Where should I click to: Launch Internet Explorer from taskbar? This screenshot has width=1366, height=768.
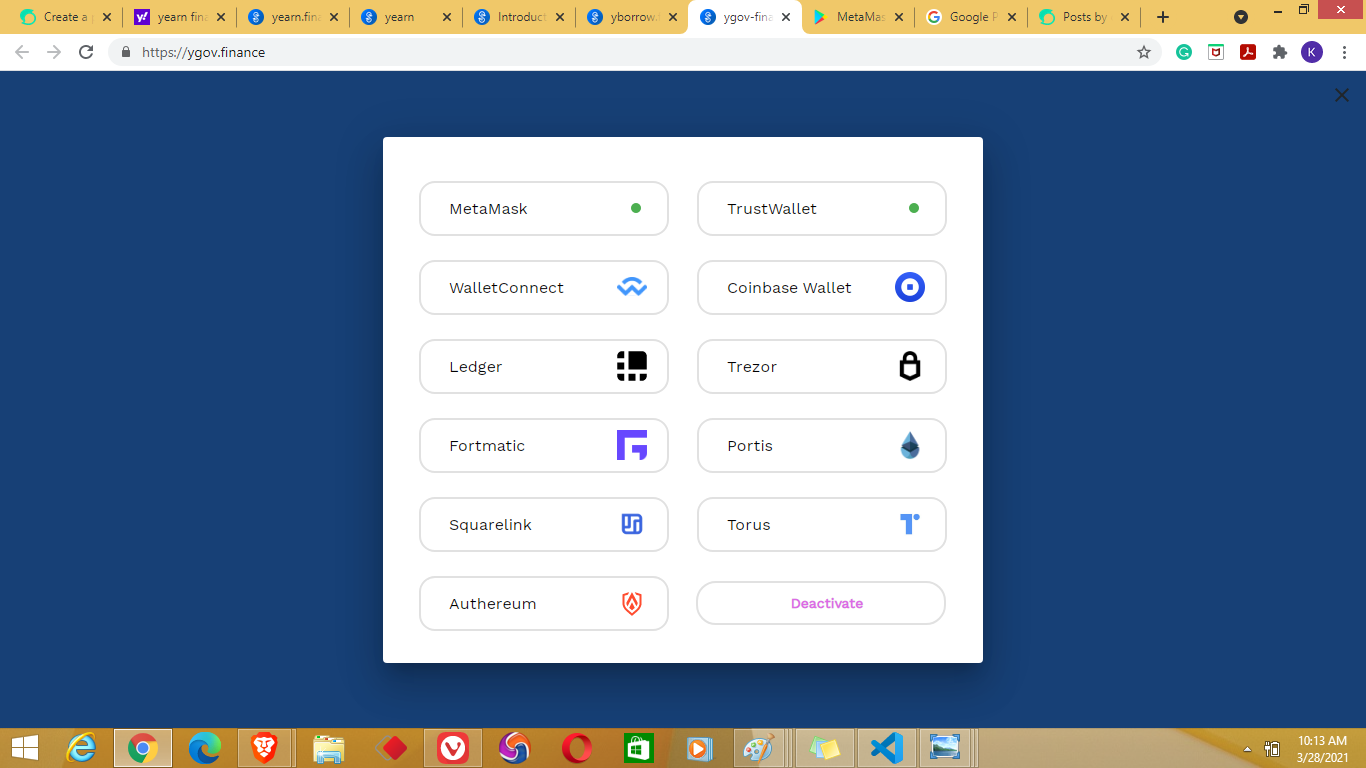point(81,748)
